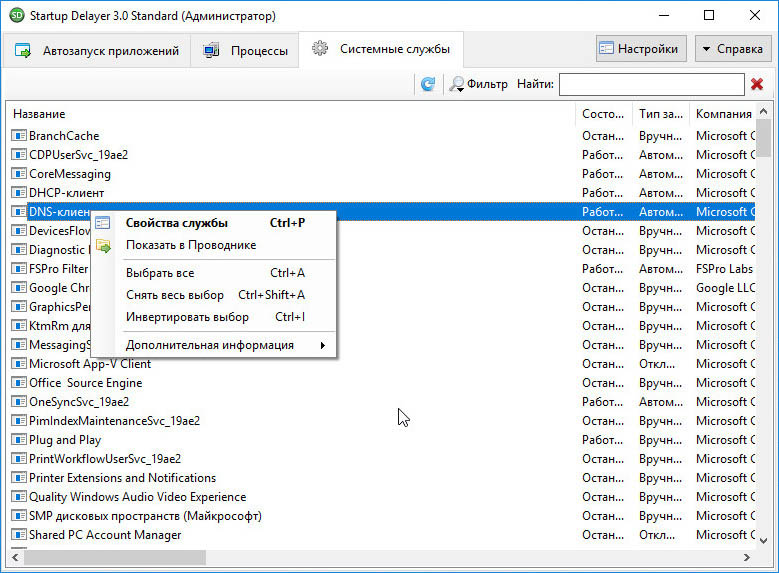Open the Справка dropdown menu
This screenshot has width=779, height=573.
coord(732,49)
